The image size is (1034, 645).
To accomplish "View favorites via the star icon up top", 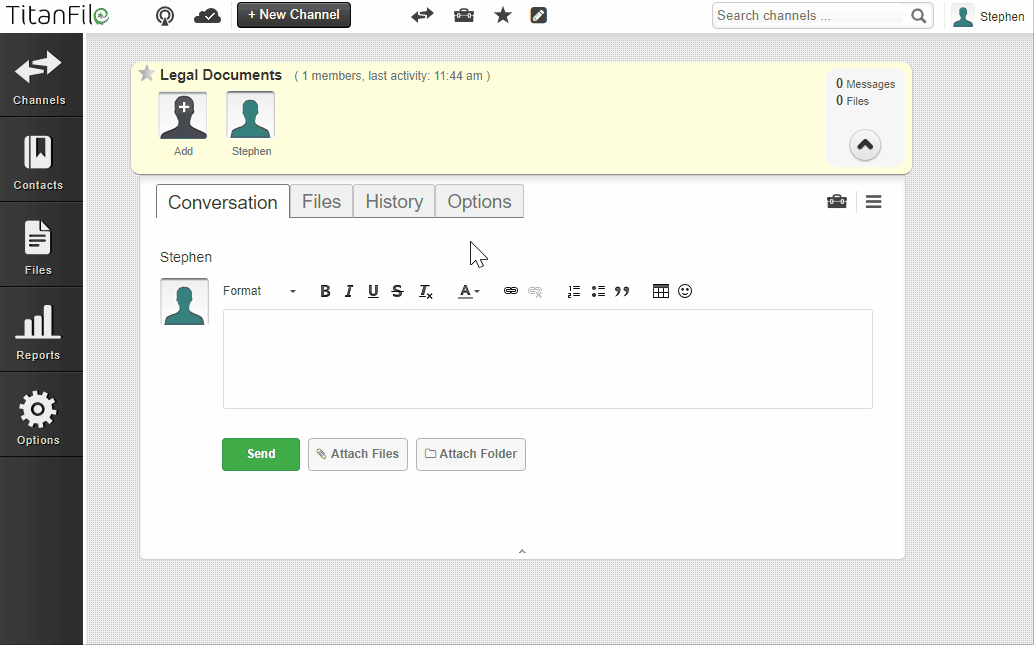I will [502, 15].
